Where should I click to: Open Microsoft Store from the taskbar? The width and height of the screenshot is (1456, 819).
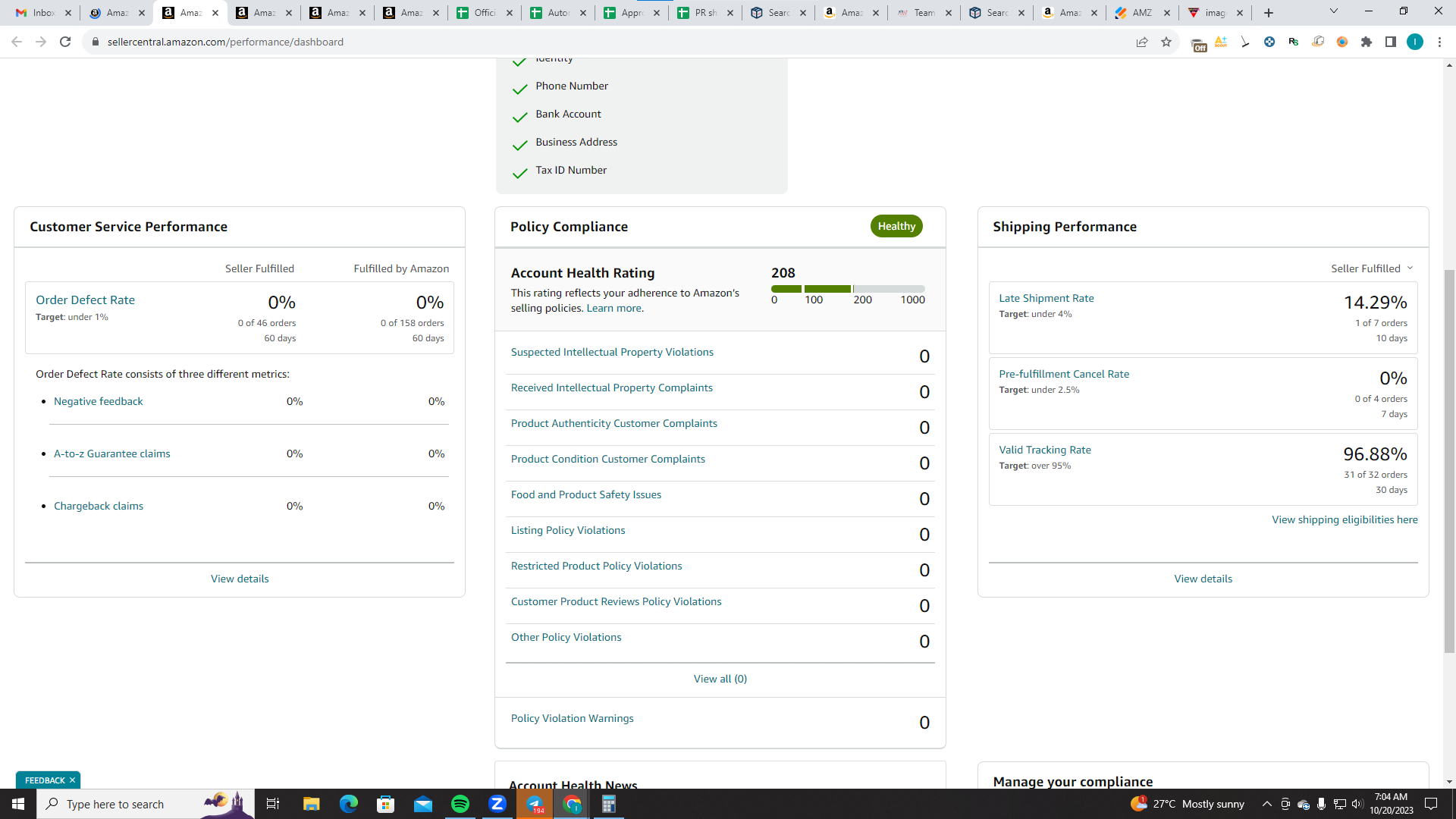386,804
